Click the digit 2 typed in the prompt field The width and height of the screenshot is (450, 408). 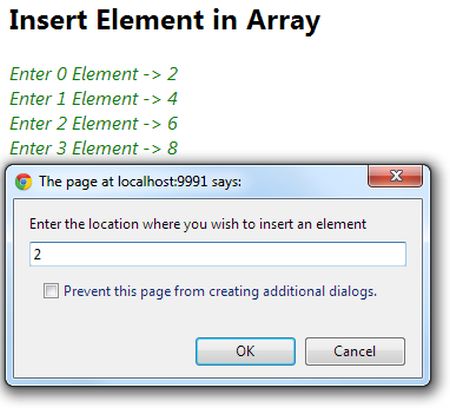tap(37, 254)
